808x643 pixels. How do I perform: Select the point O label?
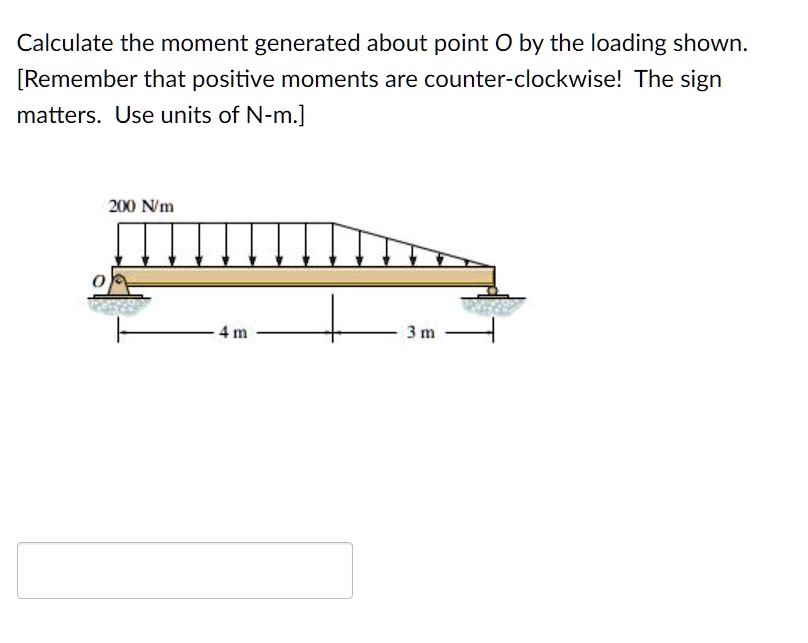[x=98, y=282]
